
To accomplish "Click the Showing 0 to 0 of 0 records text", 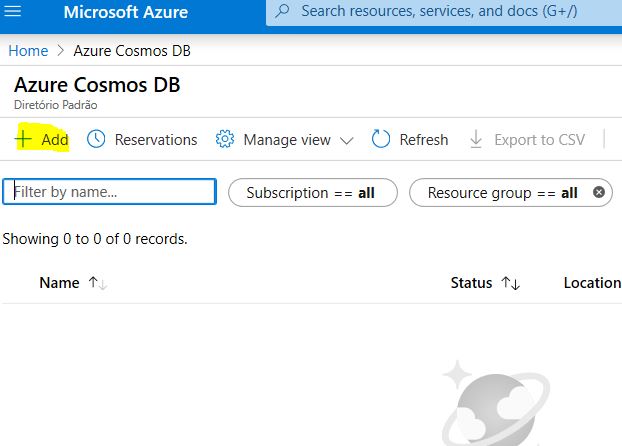I will pyautogui.click(x=95, y=239).
